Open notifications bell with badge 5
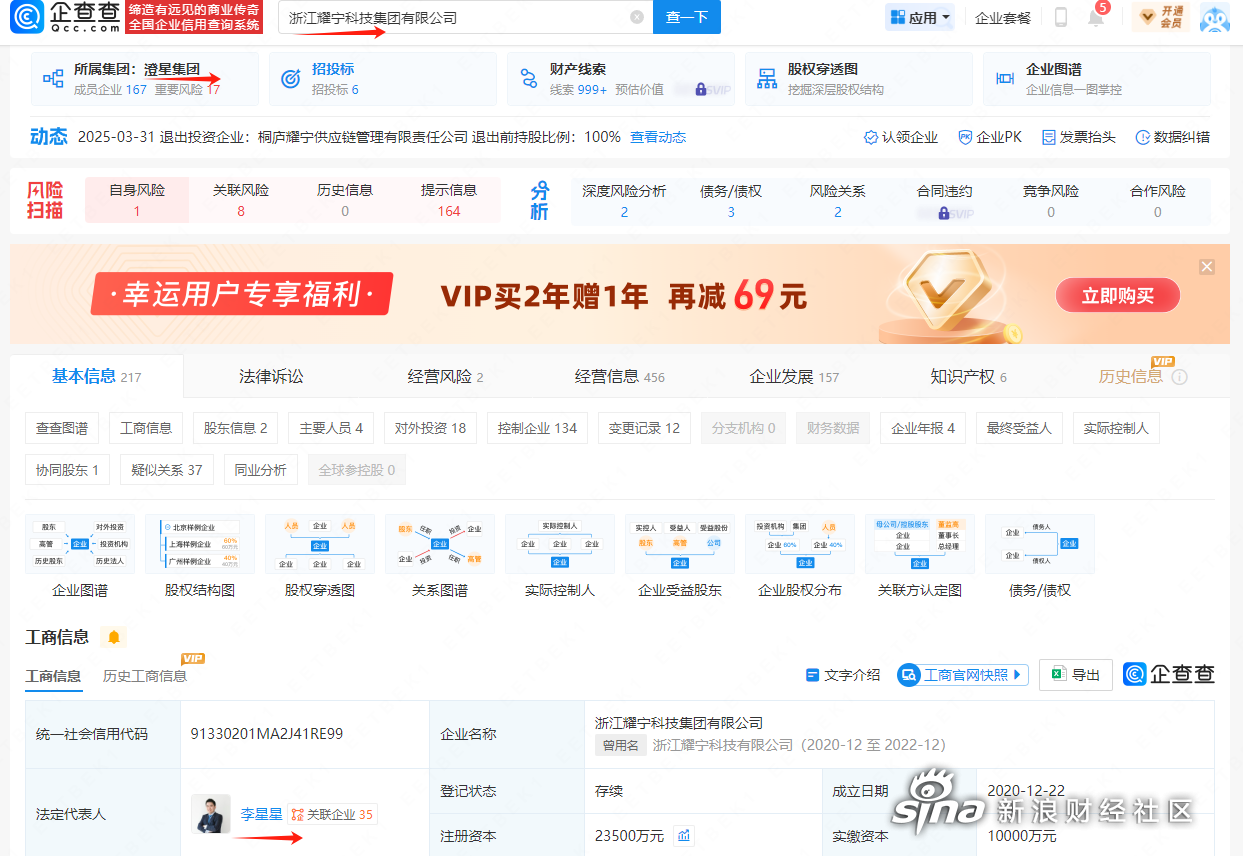The image size is (1243, 856). tap(1096, 17)
